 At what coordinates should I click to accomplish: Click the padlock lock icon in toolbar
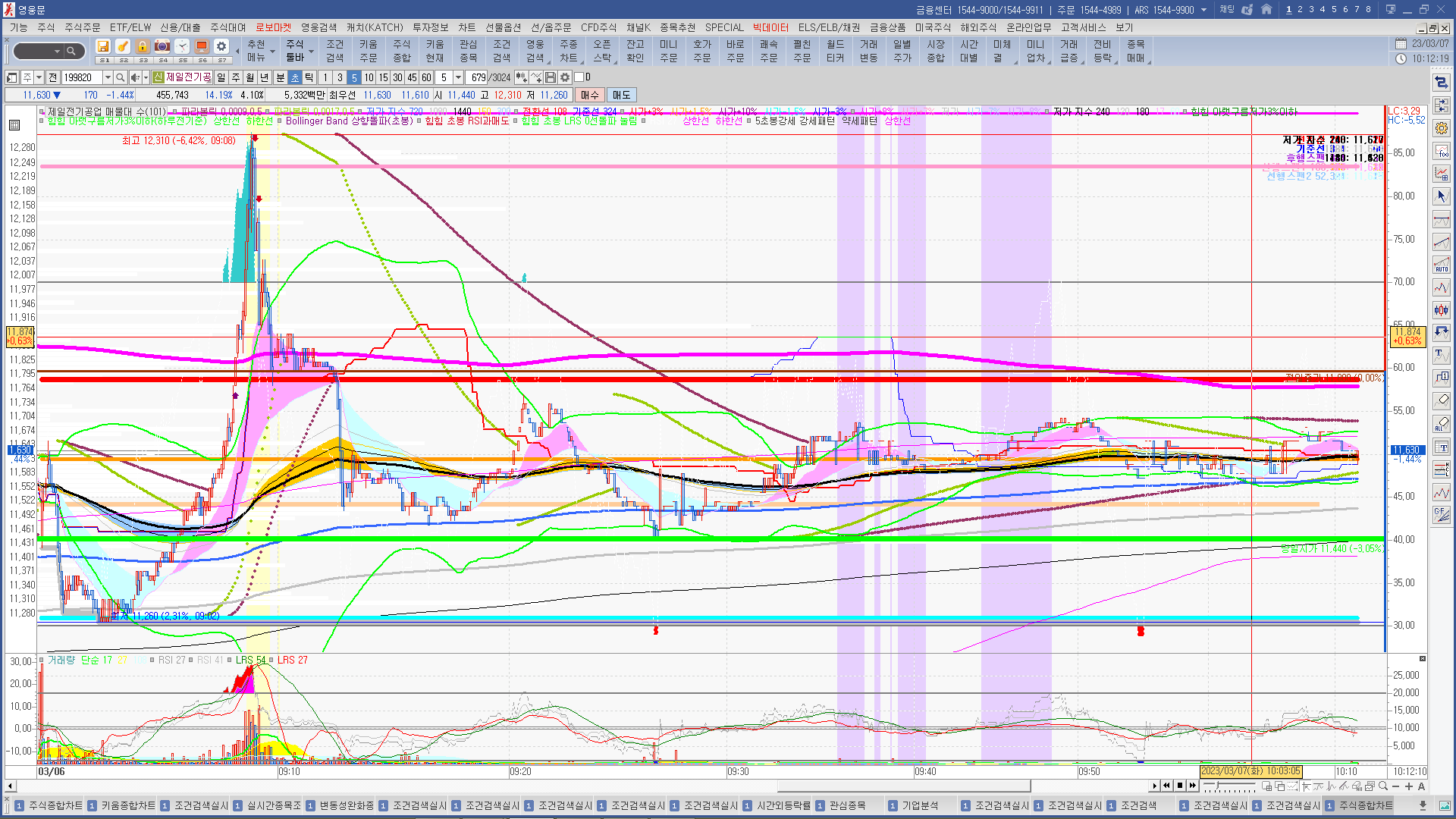coord(143,47)
